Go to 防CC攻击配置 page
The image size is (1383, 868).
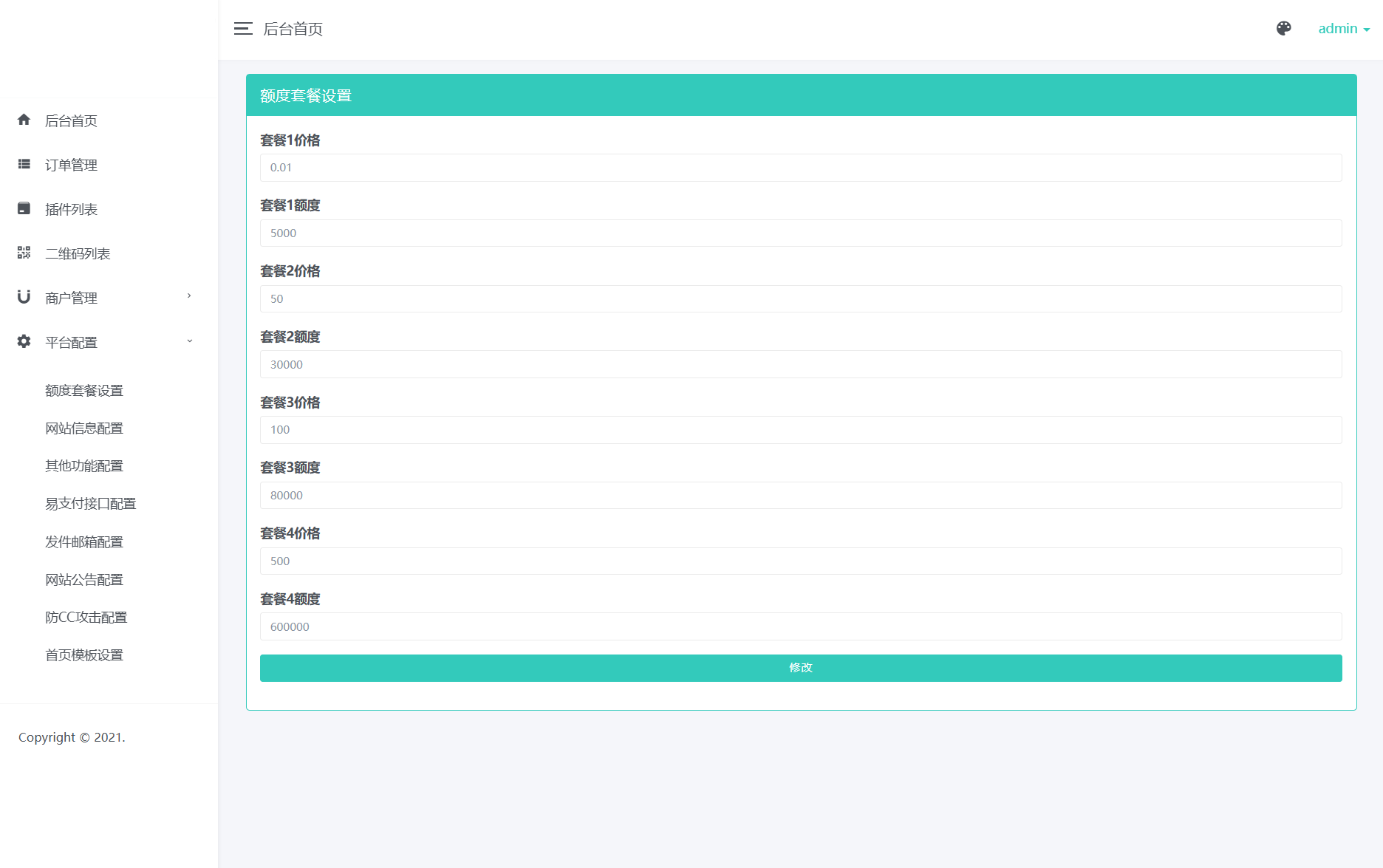pyautogui.click(x=86, y=618)
